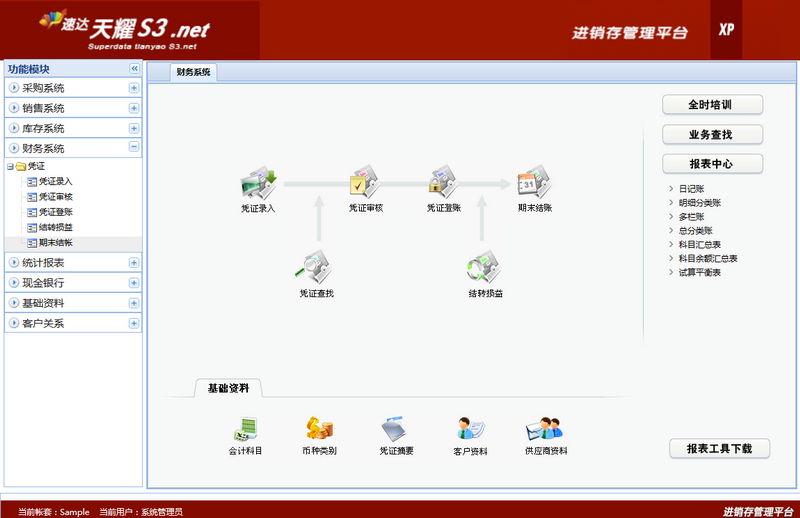Switch to the 财务系统 tab

click(x=193, y=72)
